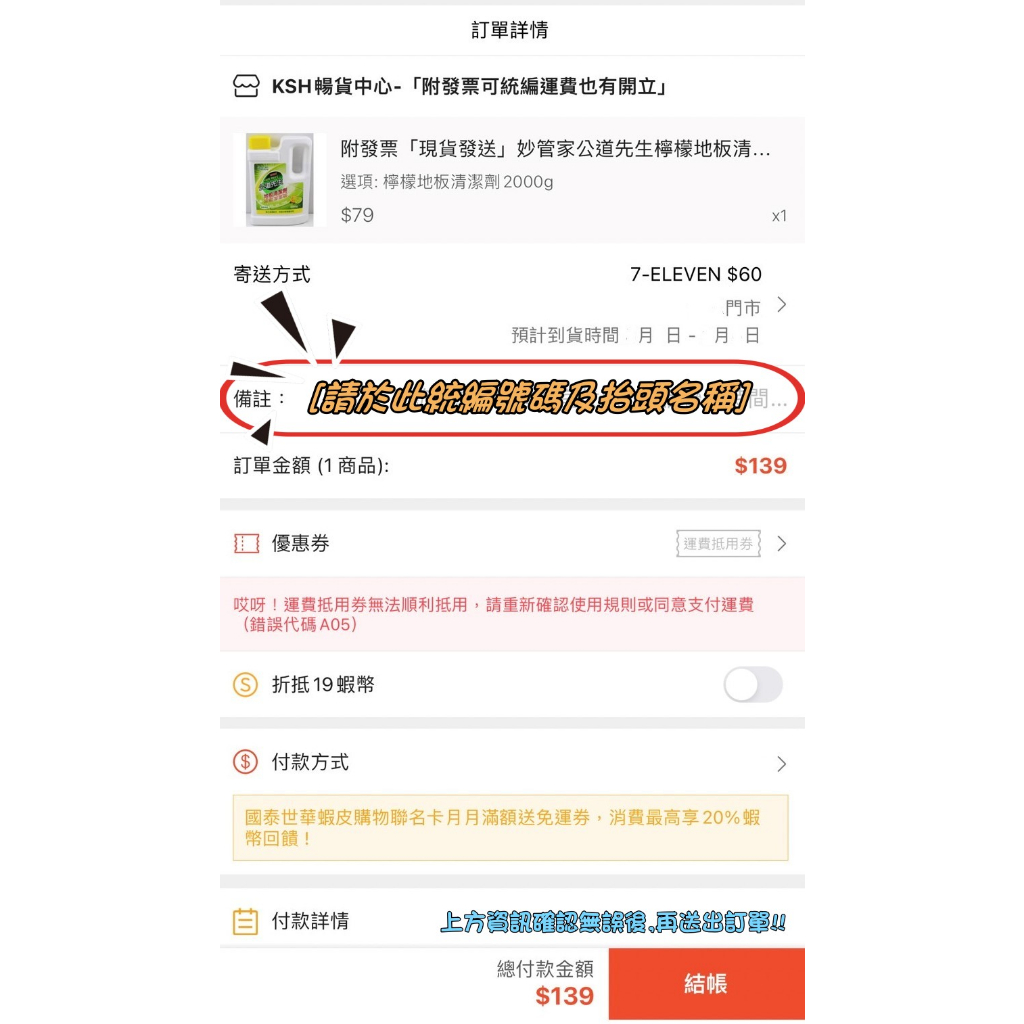Image resolution: width=1024 pixels, height=1024 pixels.
Task: Click the Shopee coin icon
Action: click(246, 684)
